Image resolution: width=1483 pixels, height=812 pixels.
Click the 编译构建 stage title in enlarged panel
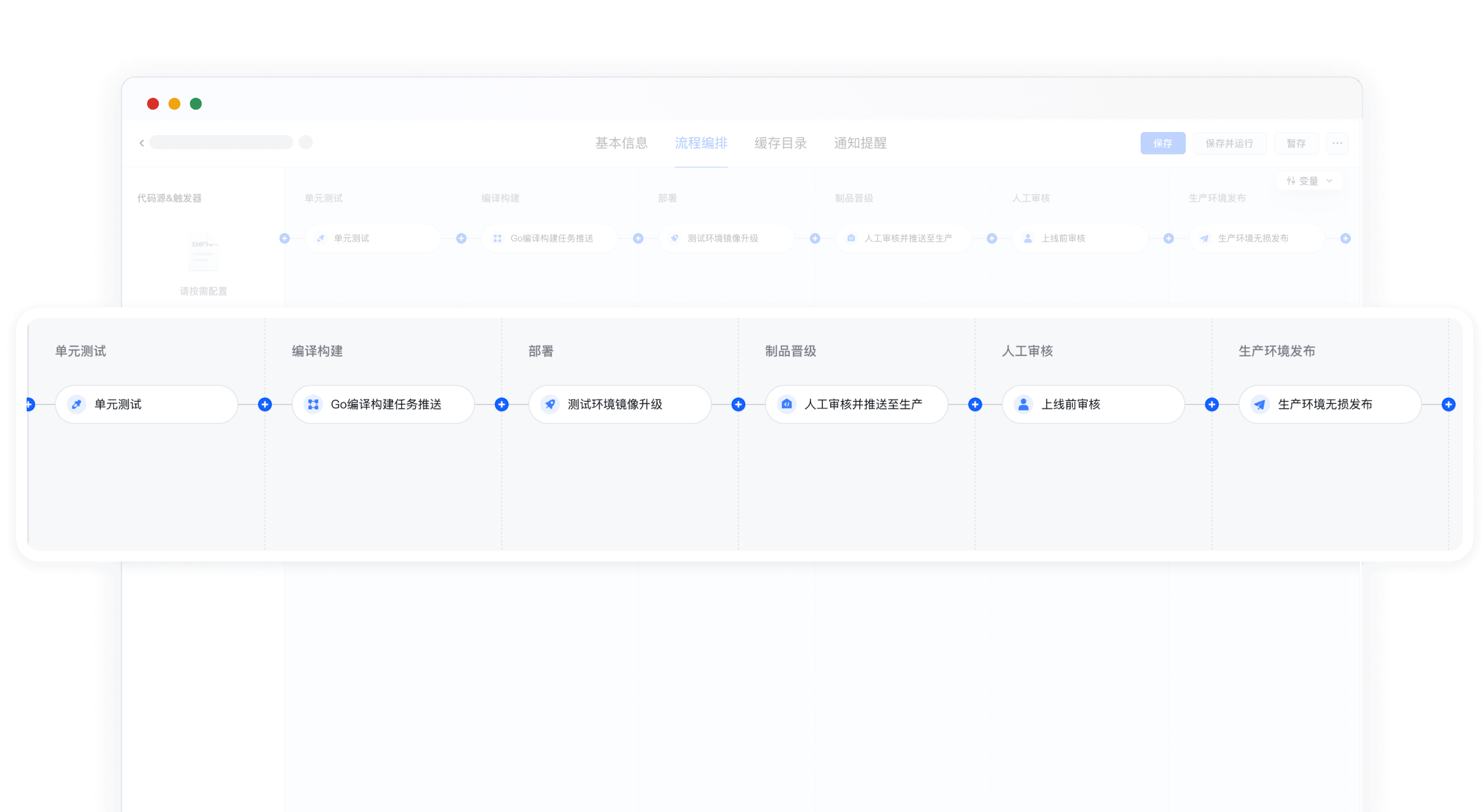point(317,351)
